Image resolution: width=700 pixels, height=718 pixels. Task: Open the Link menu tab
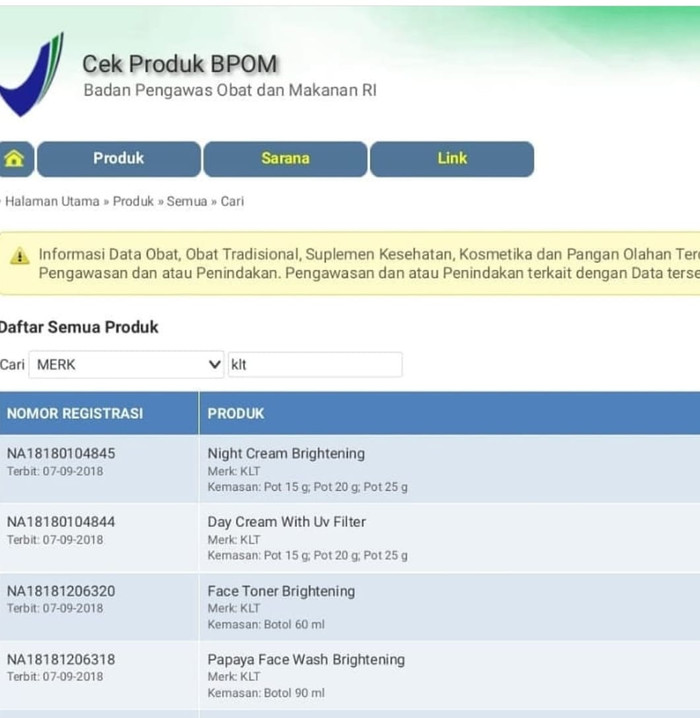(x=452, y=159)
